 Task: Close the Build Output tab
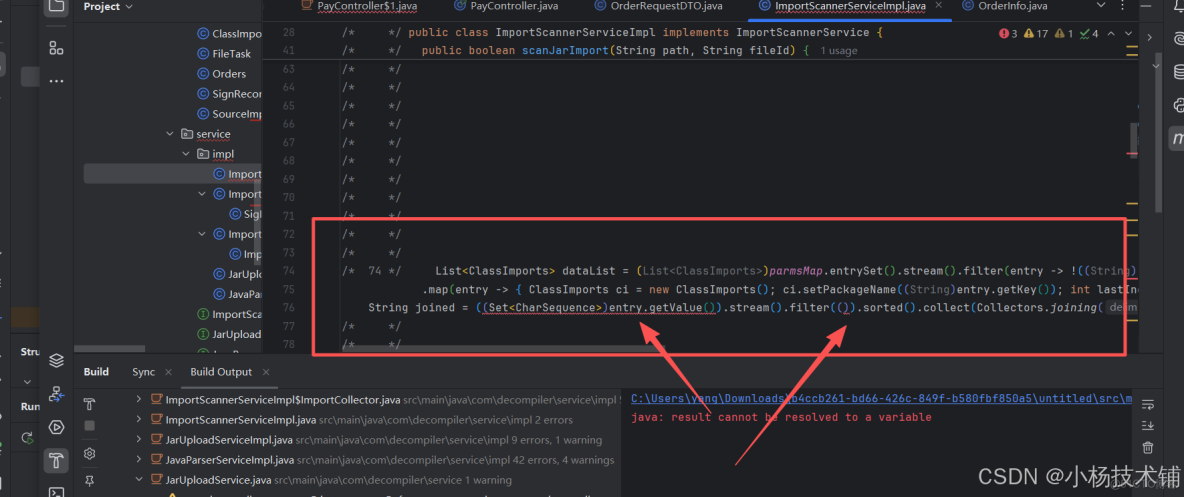(x=267, y=372)
